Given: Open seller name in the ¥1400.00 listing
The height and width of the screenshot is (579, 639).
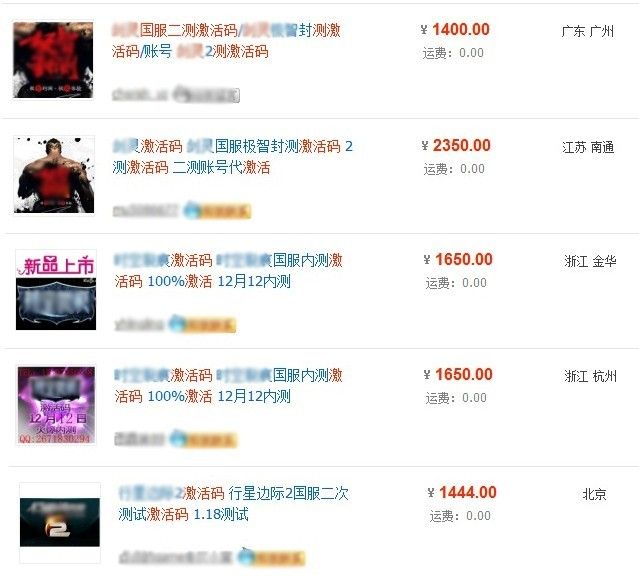Looking at the screenshot, I should pos(140,95).
